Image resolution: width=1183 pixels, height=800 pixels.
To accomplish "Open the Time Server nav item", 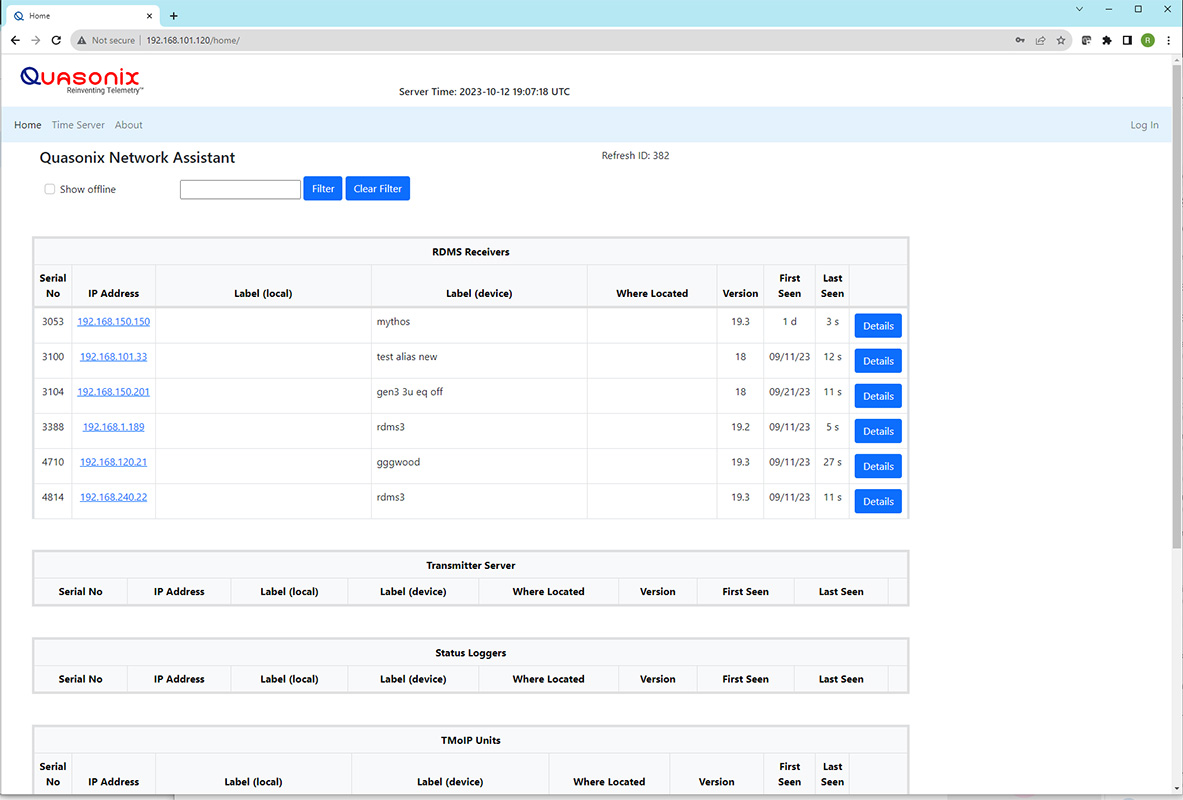I will coord(78,125).
